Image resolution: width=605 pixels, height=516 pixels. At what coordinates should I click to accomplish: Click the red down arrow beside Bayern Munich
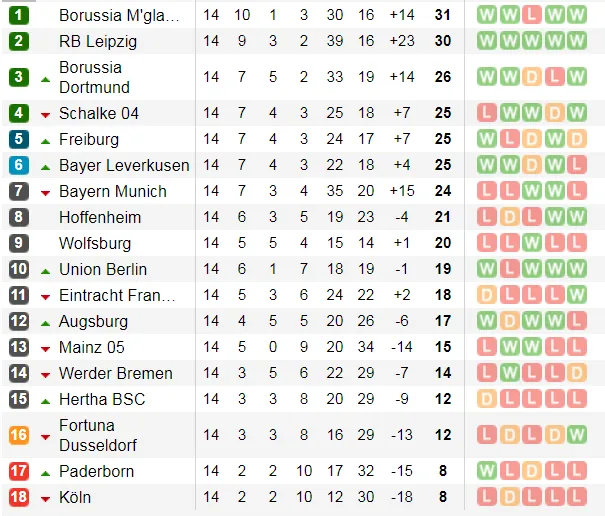(45, 192)
